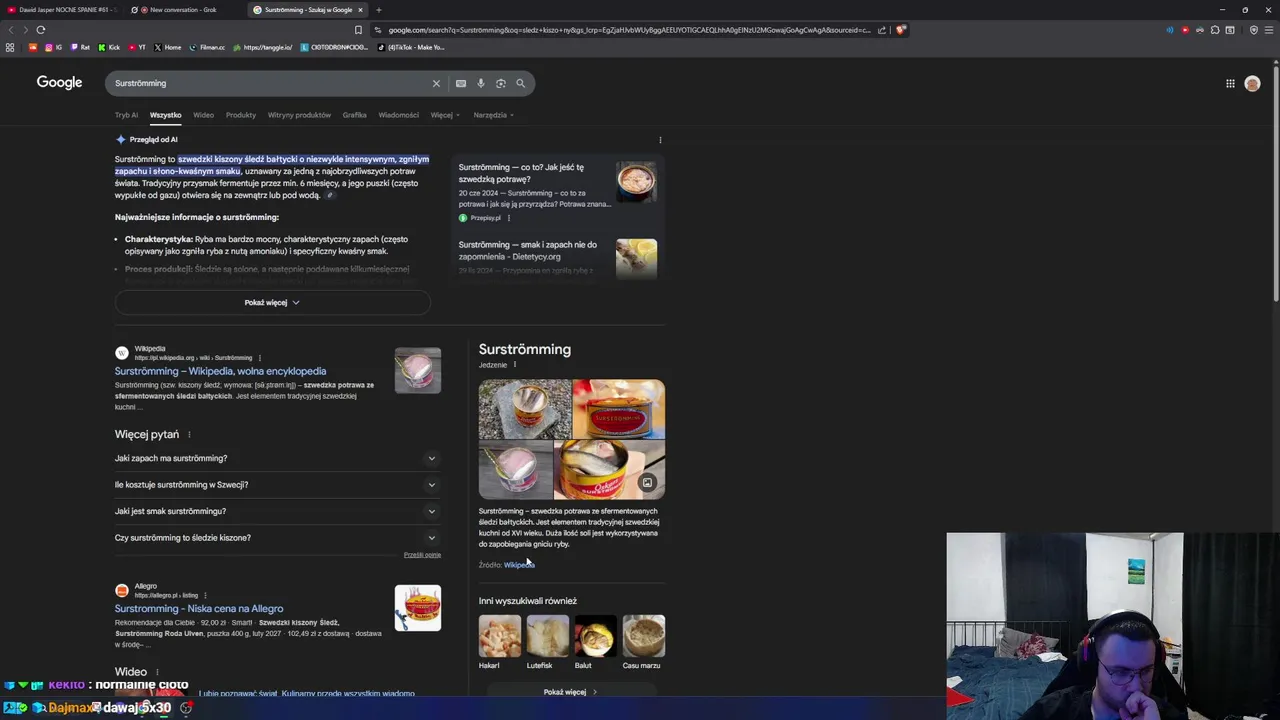The image size is (1280, 720).
Task: Clear the search box with the X icon
Action: [x=436, y=83]
